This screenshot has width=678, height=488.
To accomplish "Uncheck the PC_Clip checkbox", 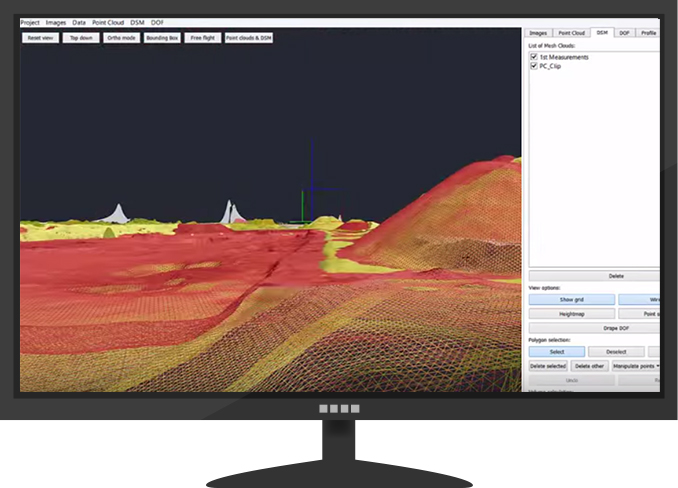I will coord(534,66).
